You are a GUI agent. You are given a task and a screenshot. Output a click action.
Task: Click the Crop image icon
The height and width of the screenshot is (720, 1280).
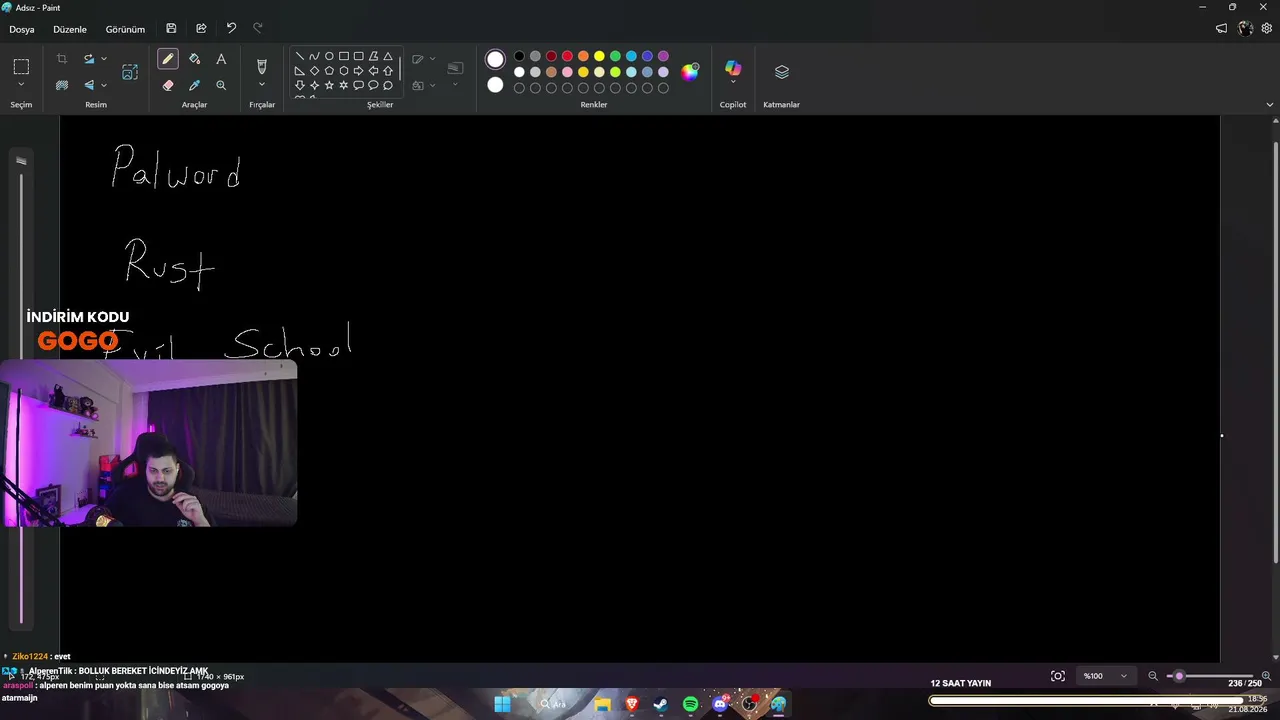coord(62,59)
